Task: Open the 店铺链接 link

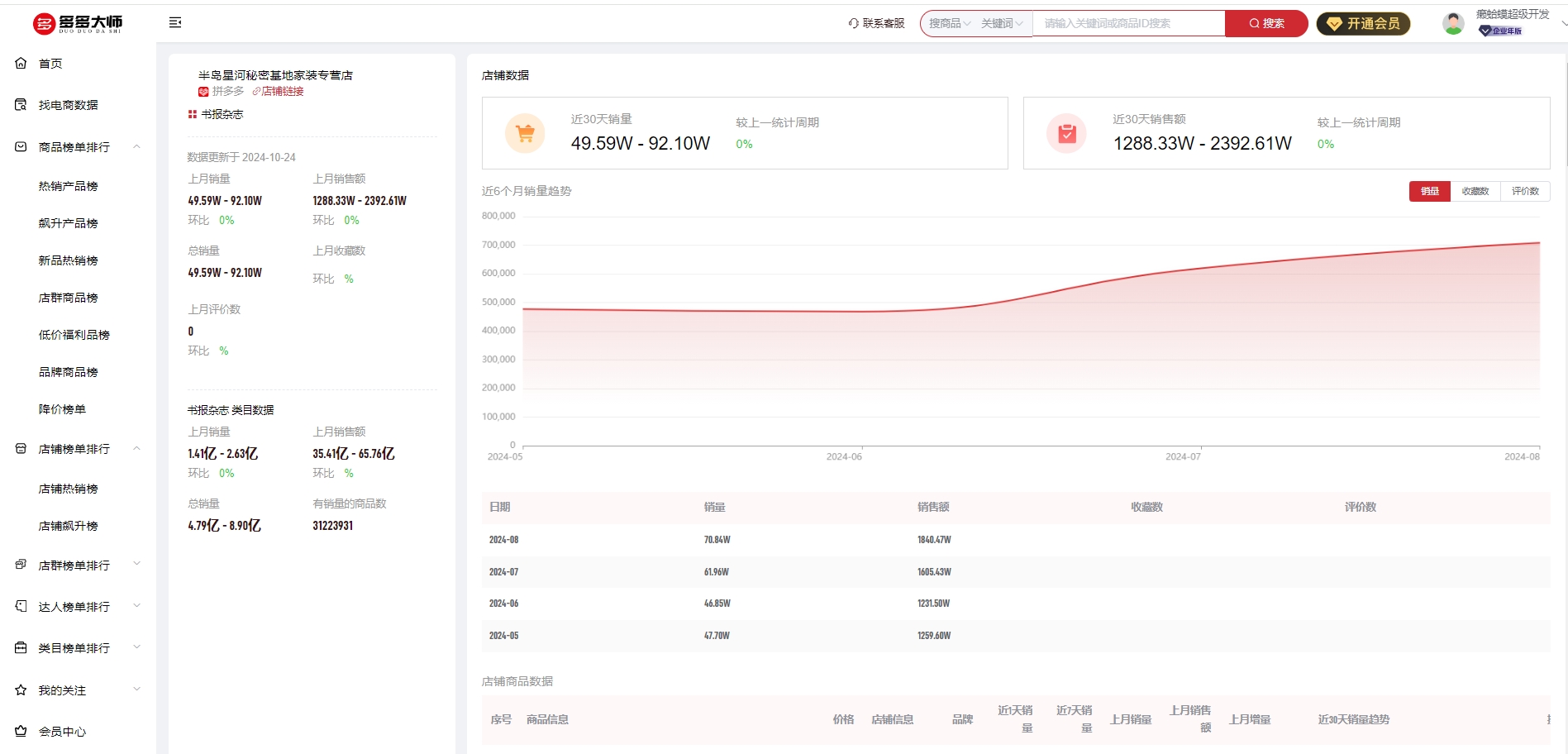Action: pos(281,91)
